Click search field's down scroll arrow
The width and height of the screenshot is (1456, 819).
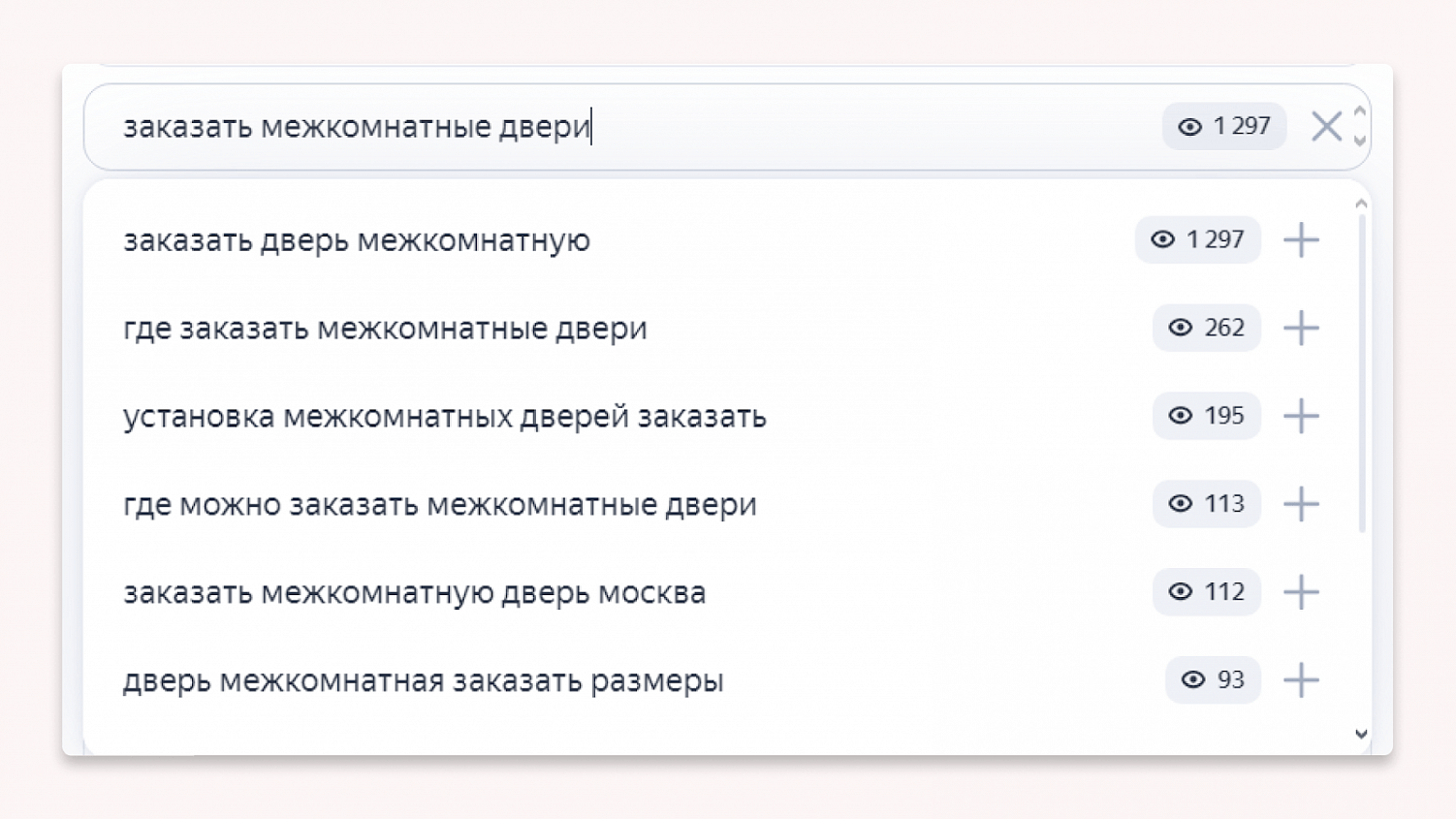point(1360,142)
